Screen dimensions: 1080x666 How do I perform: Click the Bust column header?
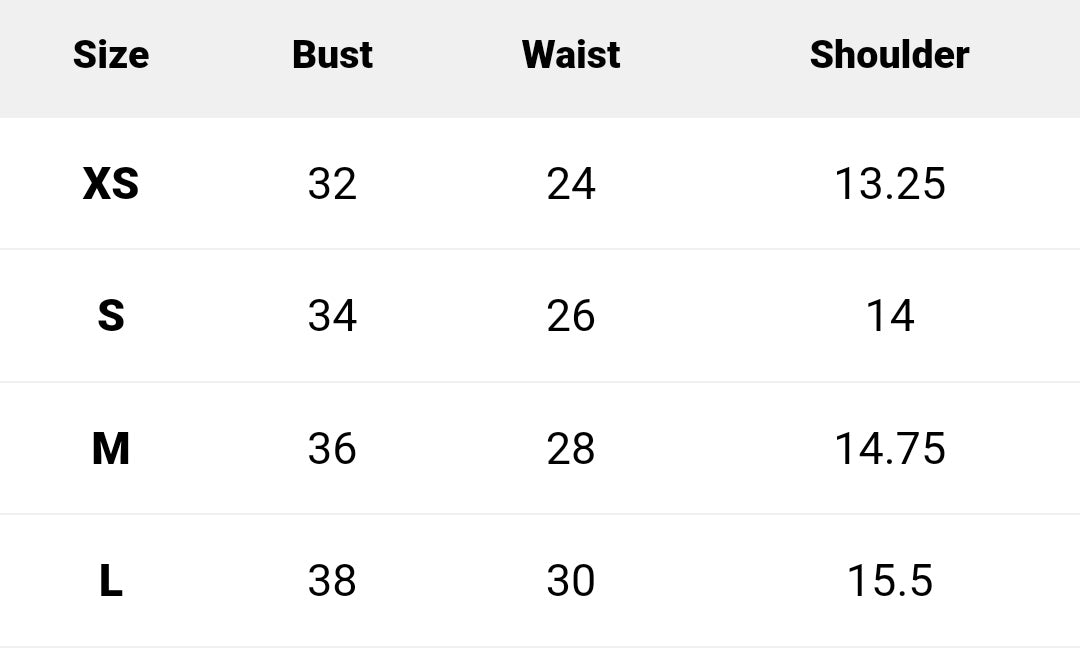click(x=332, y=55)
